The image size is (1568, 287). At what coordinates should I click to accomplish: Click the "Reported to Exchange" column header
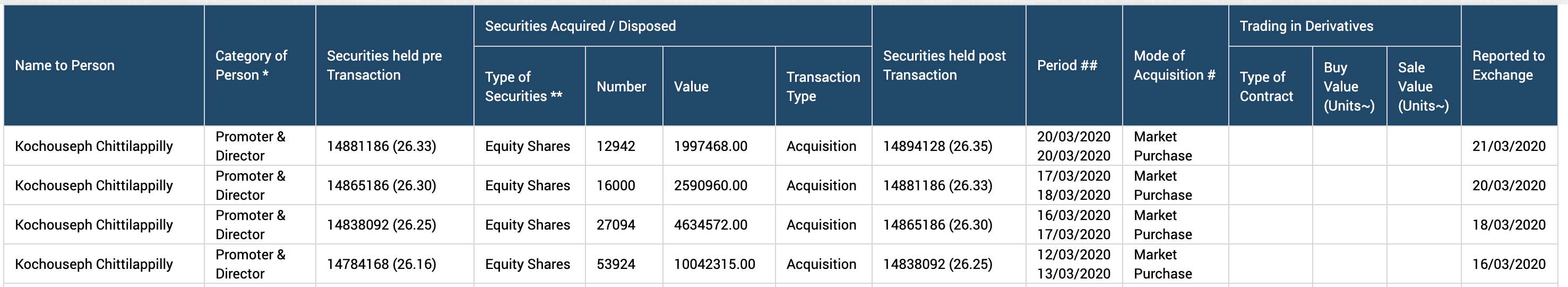point(1509,65)
